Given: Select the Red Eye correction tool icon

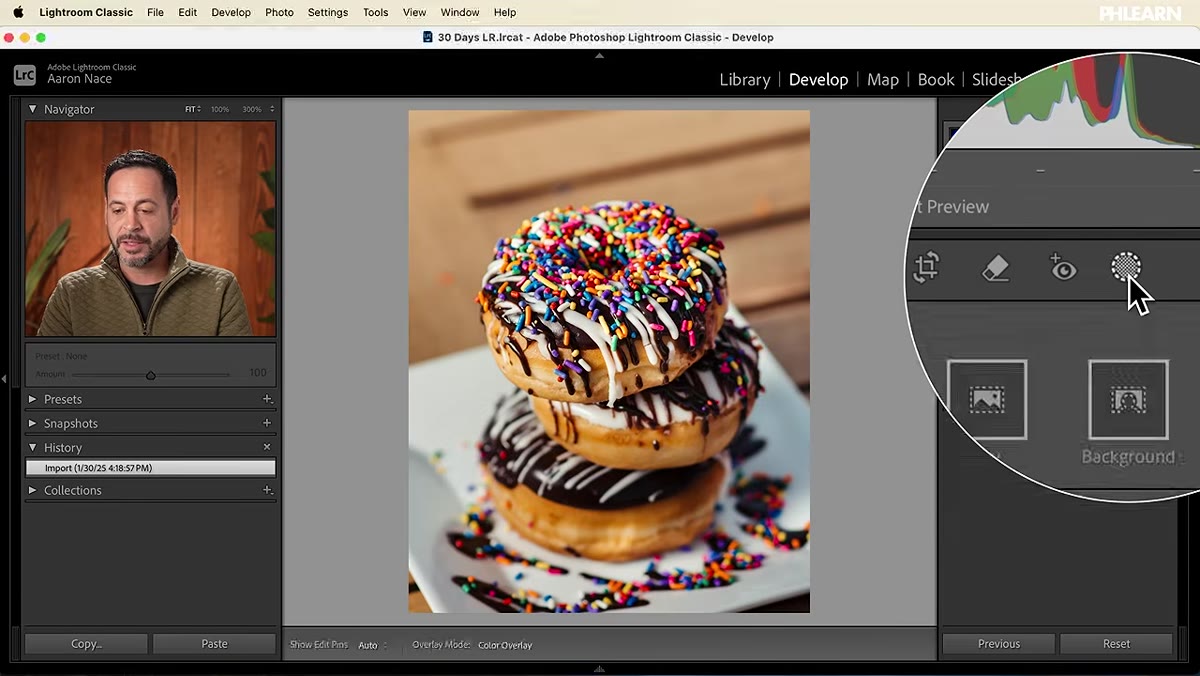Looking at the screenshot, I should [1062, 267].
